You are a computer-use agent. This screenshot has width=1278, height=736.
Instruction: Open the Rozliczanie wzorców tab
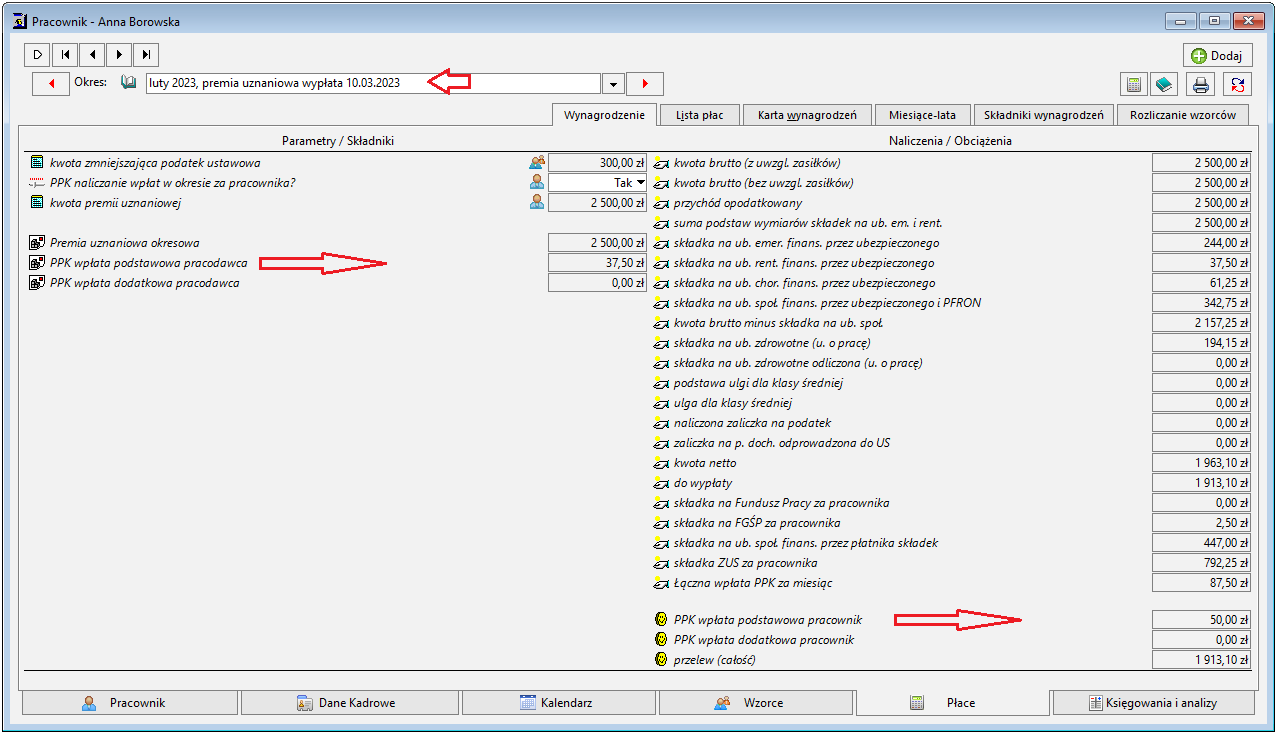(1183, 115)
